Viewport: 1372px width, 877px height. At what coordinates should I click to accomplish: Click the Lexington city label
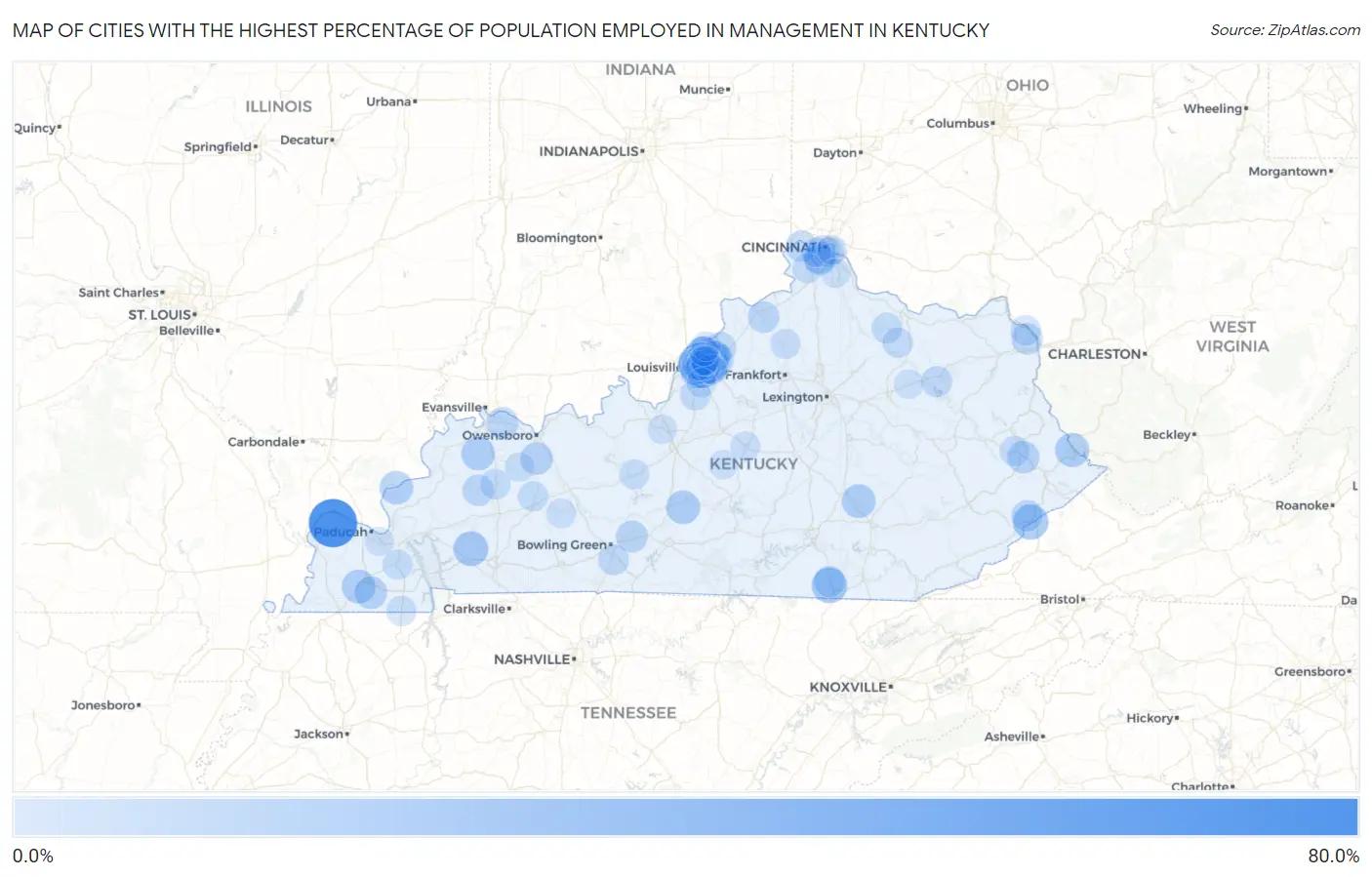click(x=792, y=397)
